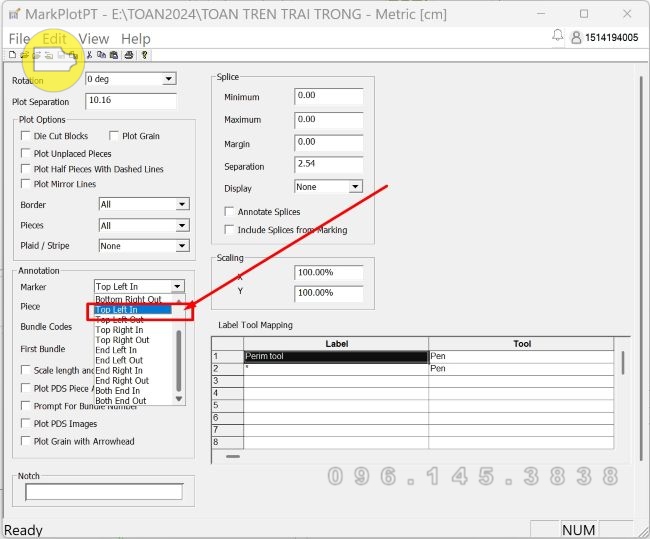The image size is (650, 539).
Task: Open the View menu
Action: (x=93, y=38)
